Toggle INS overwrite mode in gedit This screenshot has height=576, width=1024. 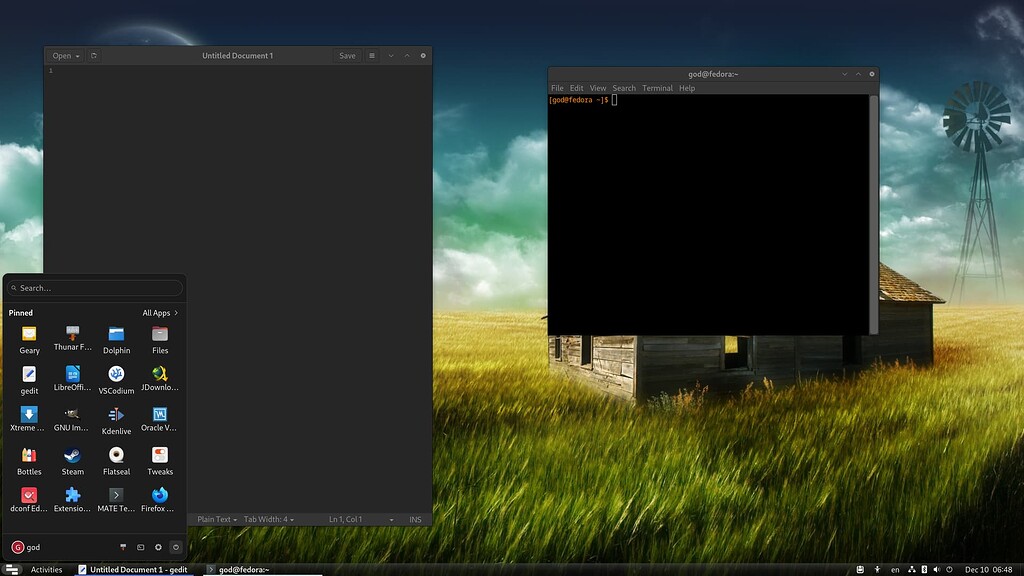(x=414, y=519)
